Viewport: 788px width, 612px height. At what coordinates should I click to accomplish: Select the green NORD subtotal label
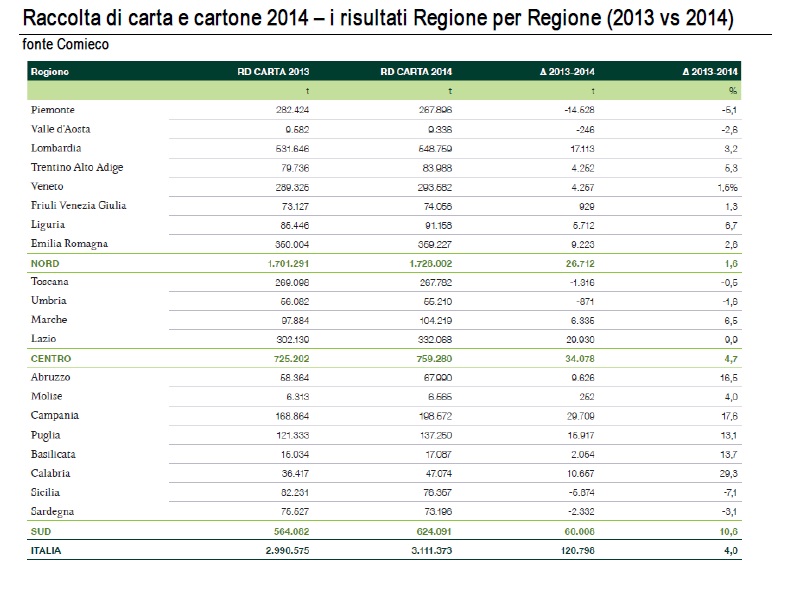pos(44,263)
